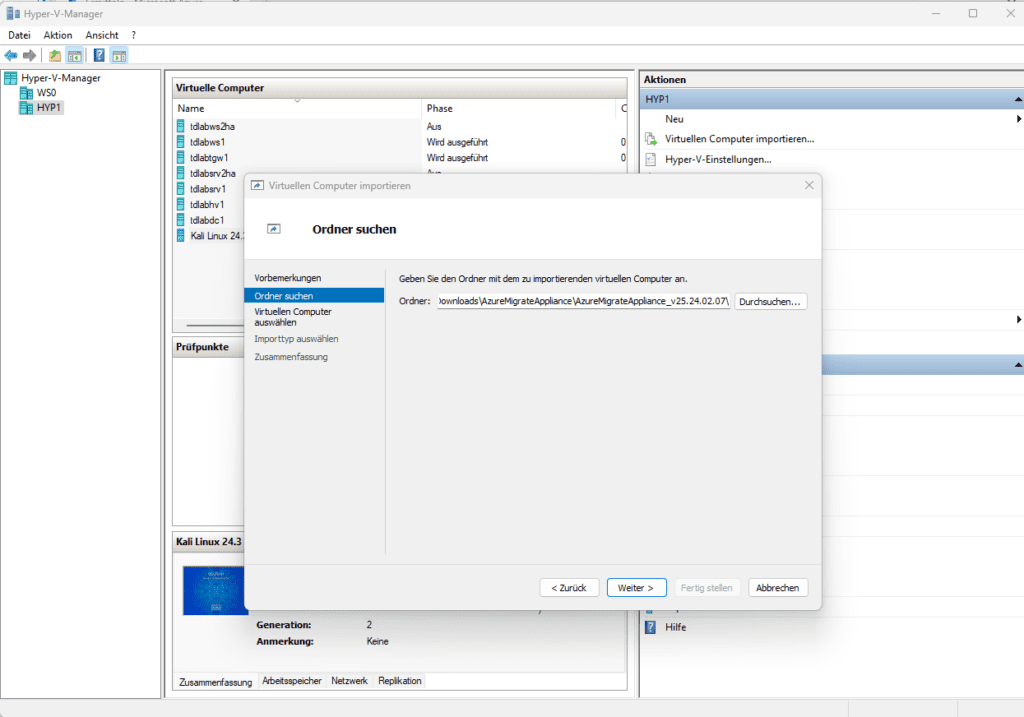Image resolution: width=1024 pixels, height=717 pixels.
Task: Click the VM icon of tdlabhv1
Action: [181, 204]
